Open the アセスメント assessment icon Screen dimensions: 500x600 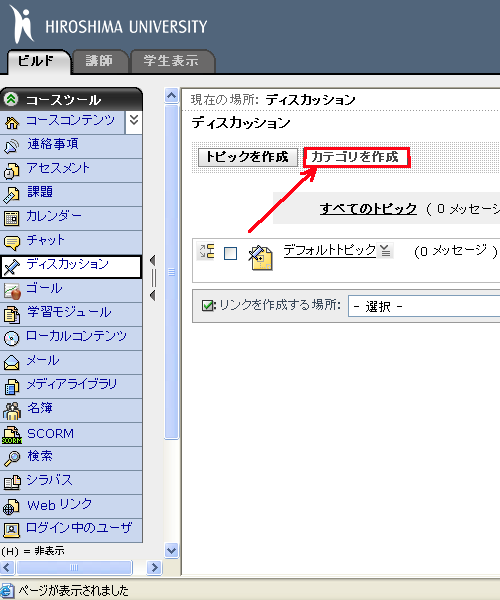pos(11,171)
